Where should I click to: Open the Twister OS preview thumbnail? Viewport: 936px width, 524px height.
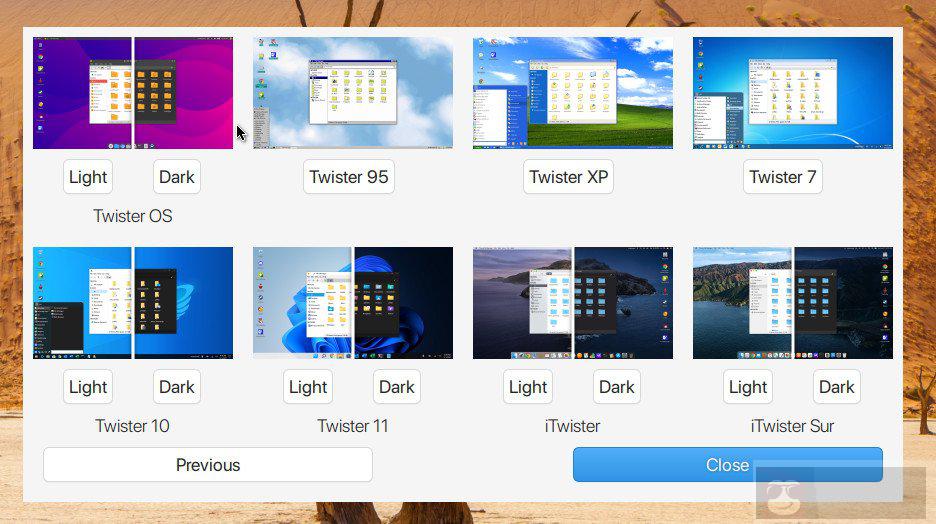(133, 93)
